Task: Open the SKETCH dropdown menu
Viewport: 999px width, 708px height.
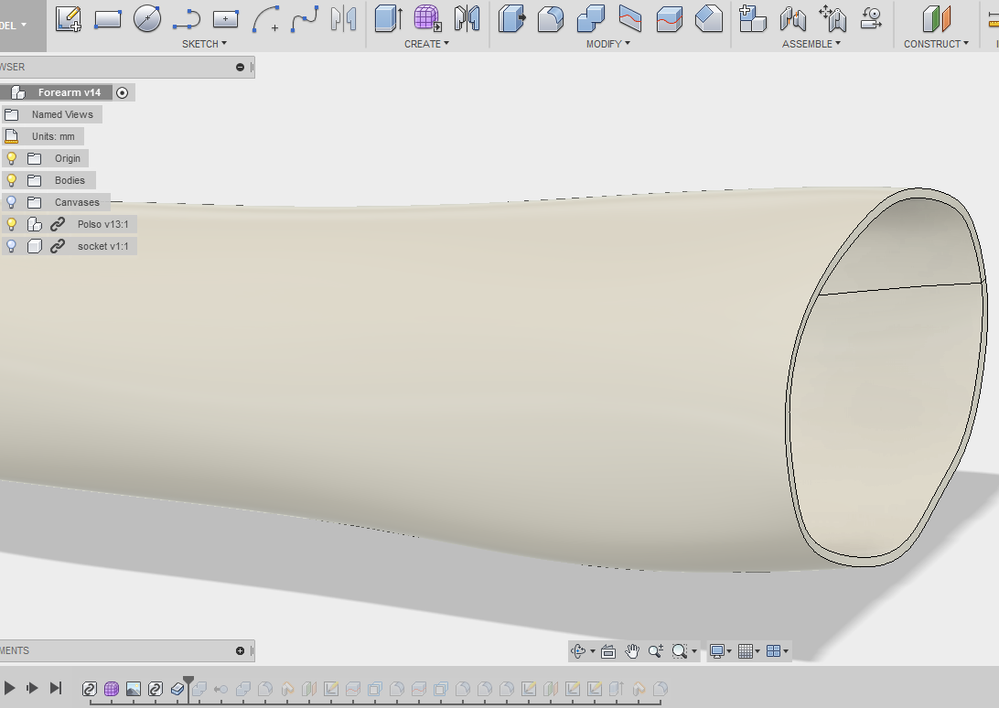Action: pyautogui.click(x=204, y=44)
